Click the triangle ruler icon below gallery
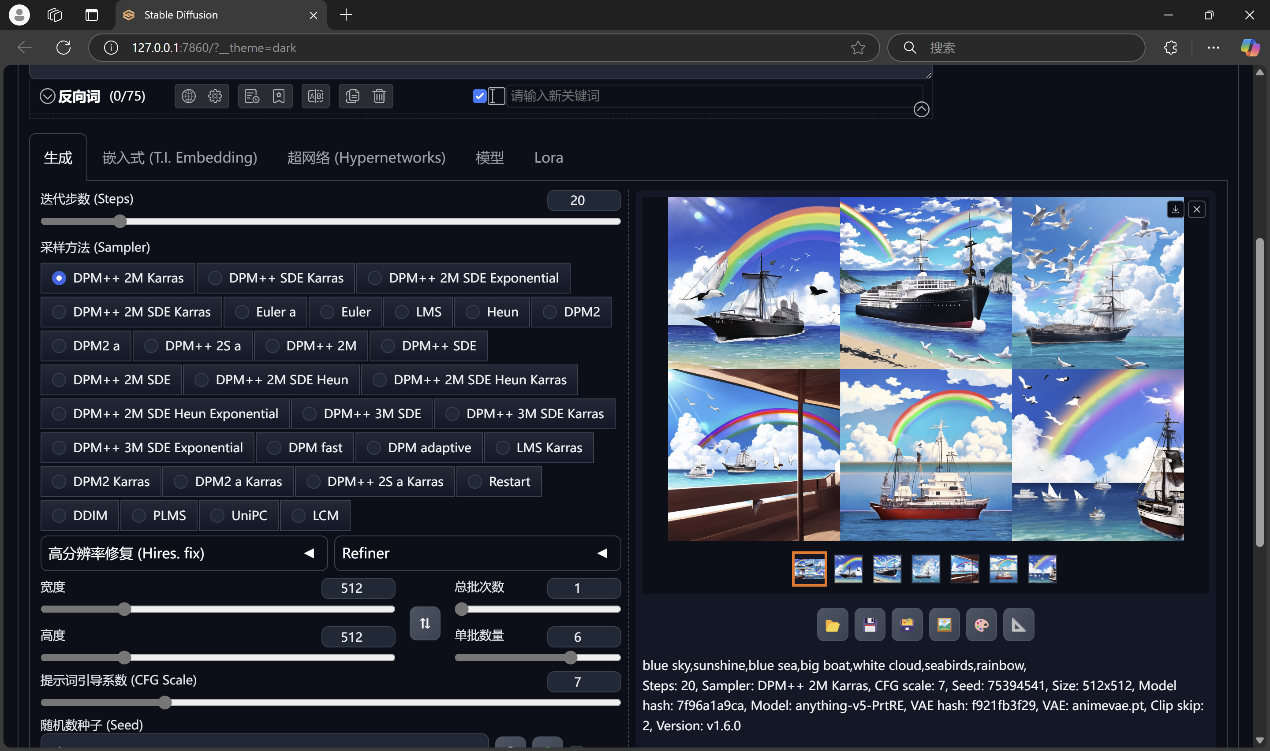The height and width of the screenshot is (751, 1270). (1018, 625)
